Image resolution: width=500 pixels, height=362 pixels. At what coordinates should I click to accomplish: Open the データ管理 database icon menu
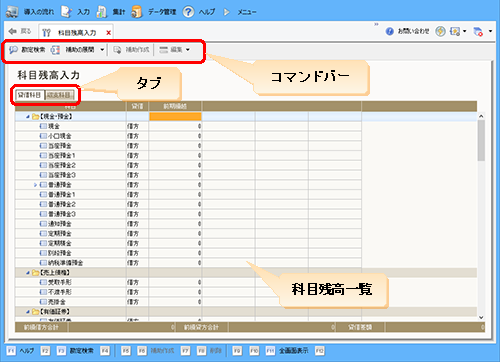(x=137, y=12)
